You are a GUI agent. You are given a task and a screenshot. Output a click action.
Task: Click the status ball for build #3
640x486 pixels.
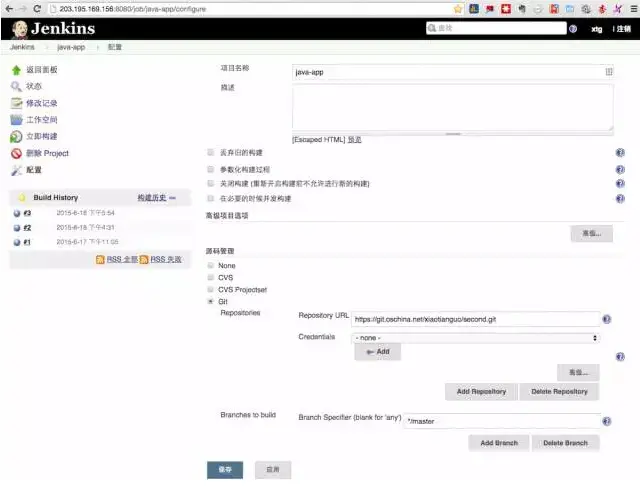pyautogui.click(x=17, y=213)
